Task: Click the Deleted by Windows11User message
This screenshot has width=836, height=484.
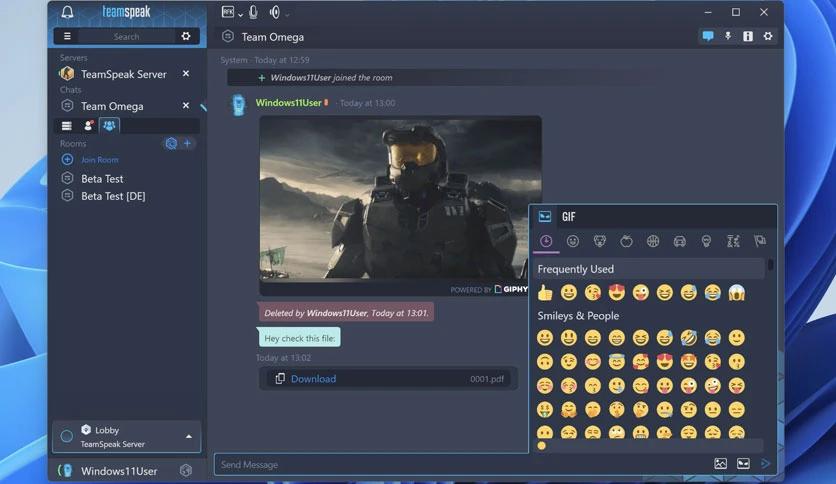Action: pos(347,313)
